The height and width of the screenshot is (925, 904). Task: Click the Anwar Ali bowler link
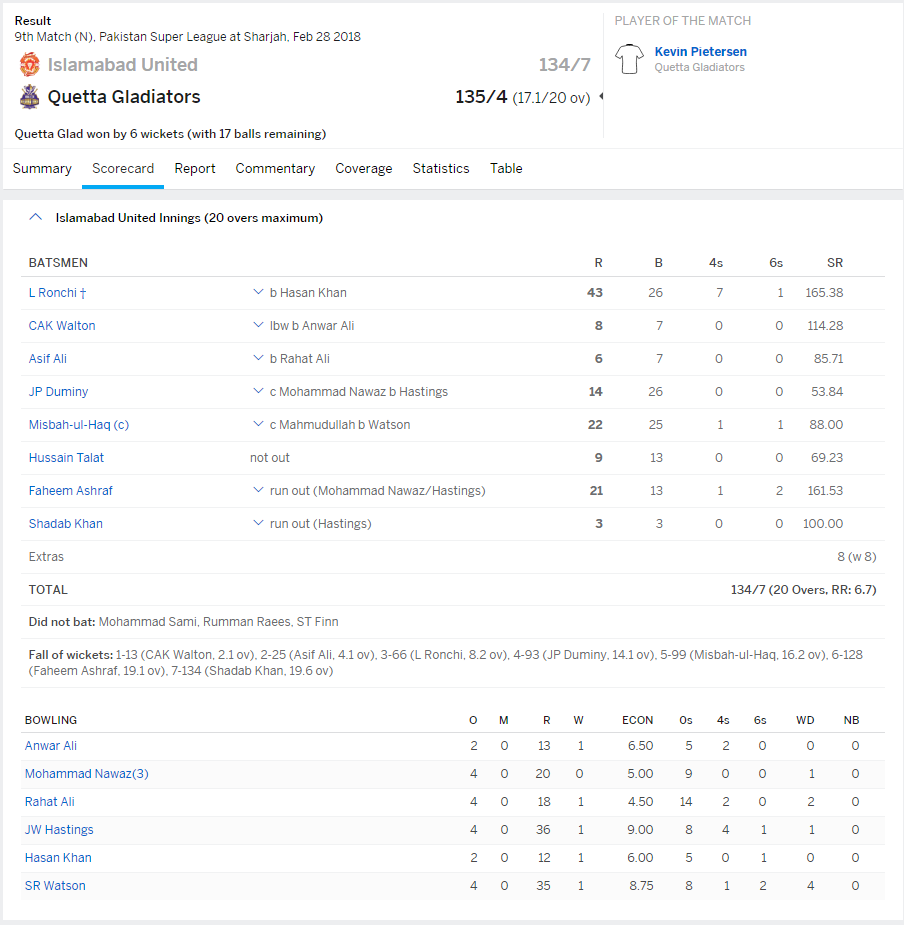tap(50, 745)
